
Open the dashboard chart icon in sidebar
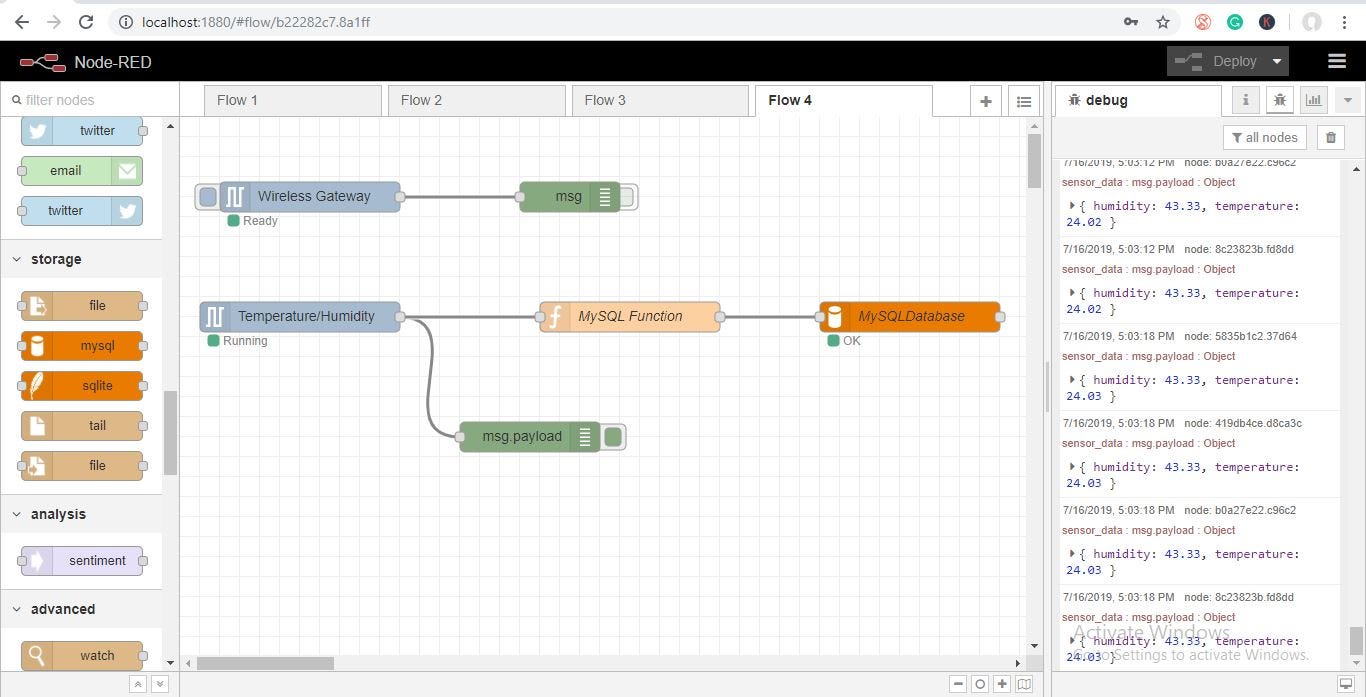1313,99
